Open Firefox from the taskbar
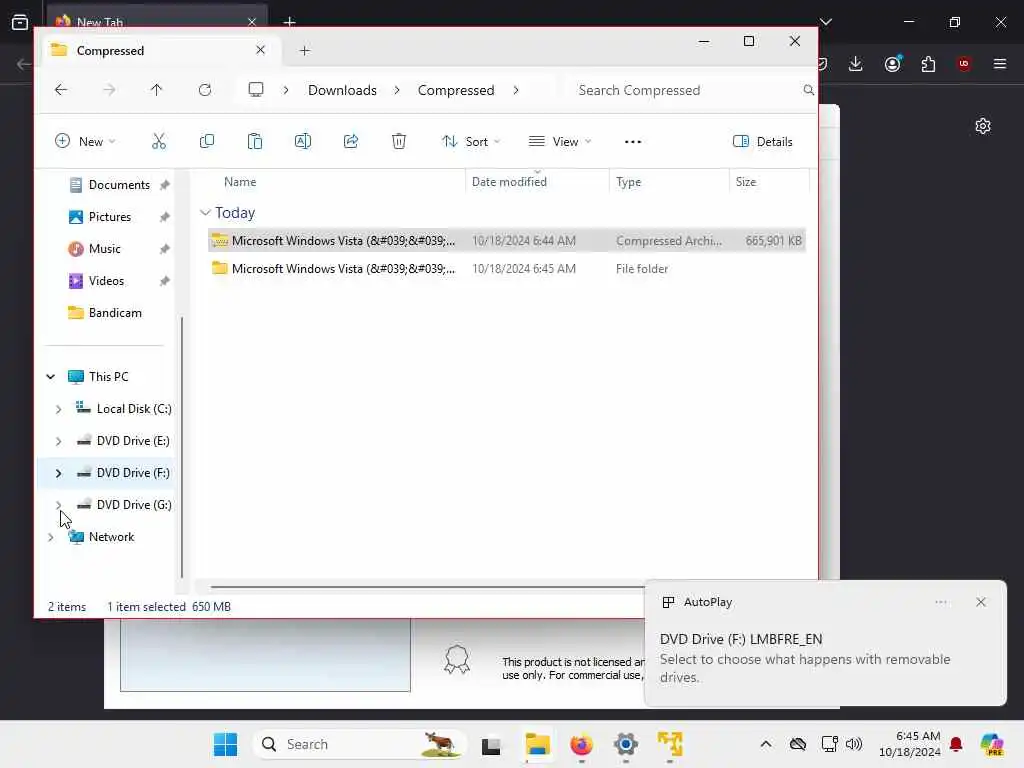This screenshot has height=768, width=1024. coord(581,744)
